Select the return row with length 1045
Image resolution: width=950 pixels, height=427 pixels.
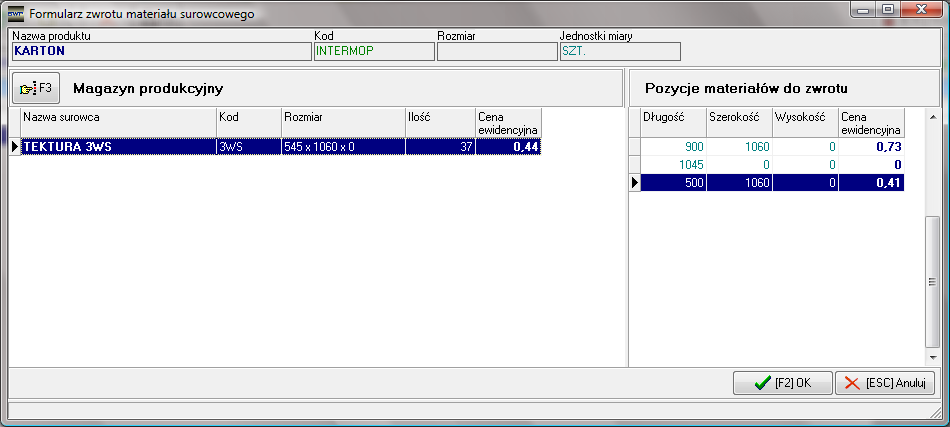click(x=770, y=164)
